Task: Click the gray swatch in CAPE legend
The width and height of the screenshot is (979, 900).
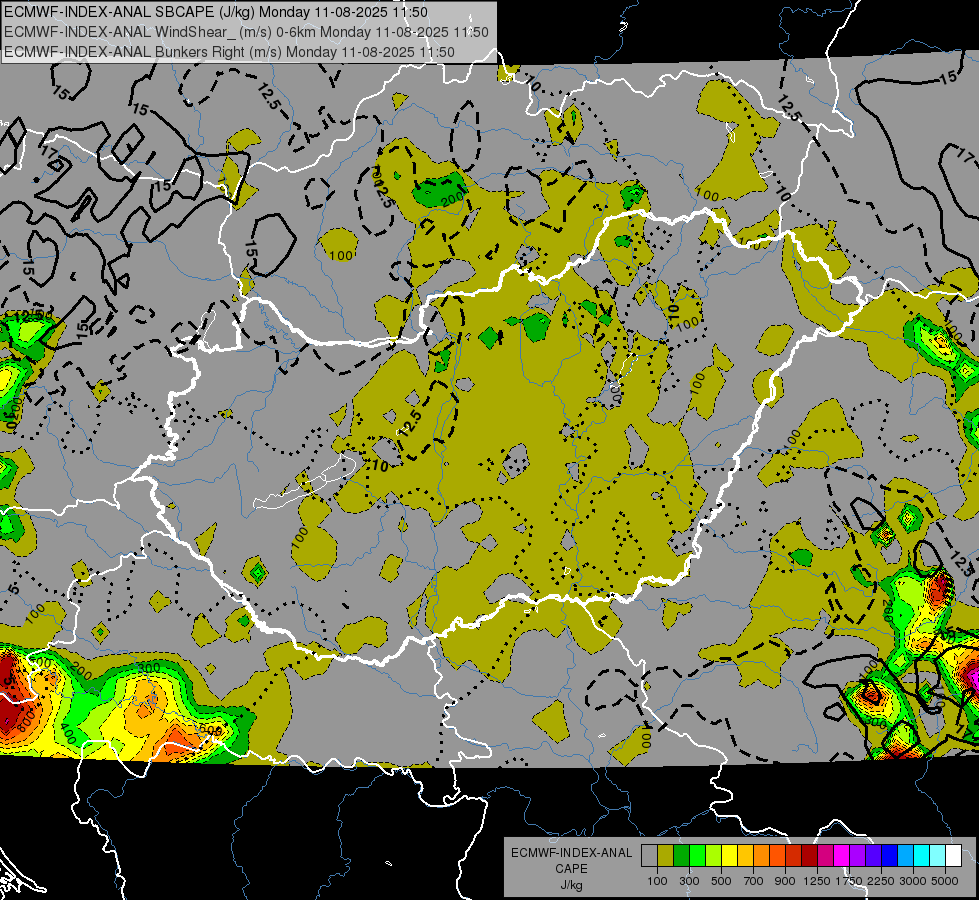Action: (x=649, y=856)
